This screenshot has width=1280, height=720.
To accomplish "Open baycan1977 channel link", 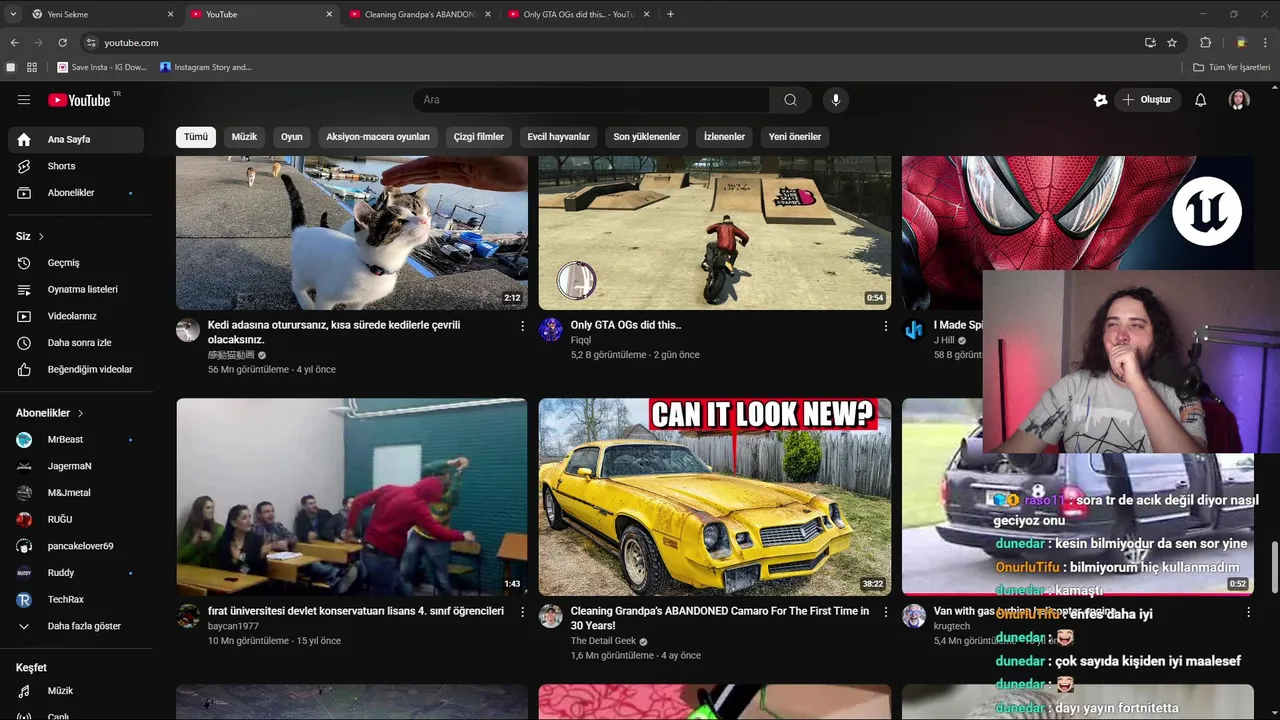I will [233, 626].
